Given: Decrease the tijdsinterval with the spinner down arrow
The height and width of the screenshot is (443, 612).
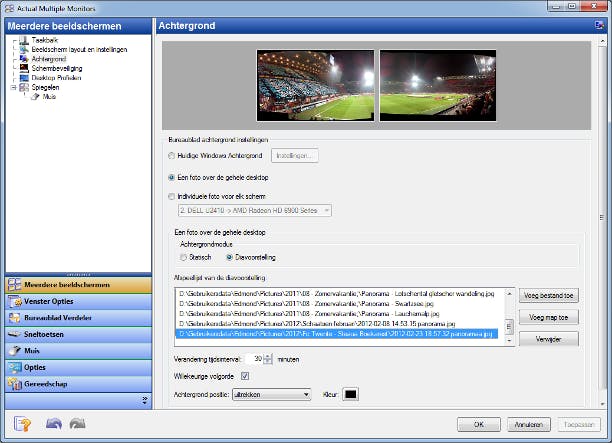Looking at the screenshot, I should [x=268, y=362].
